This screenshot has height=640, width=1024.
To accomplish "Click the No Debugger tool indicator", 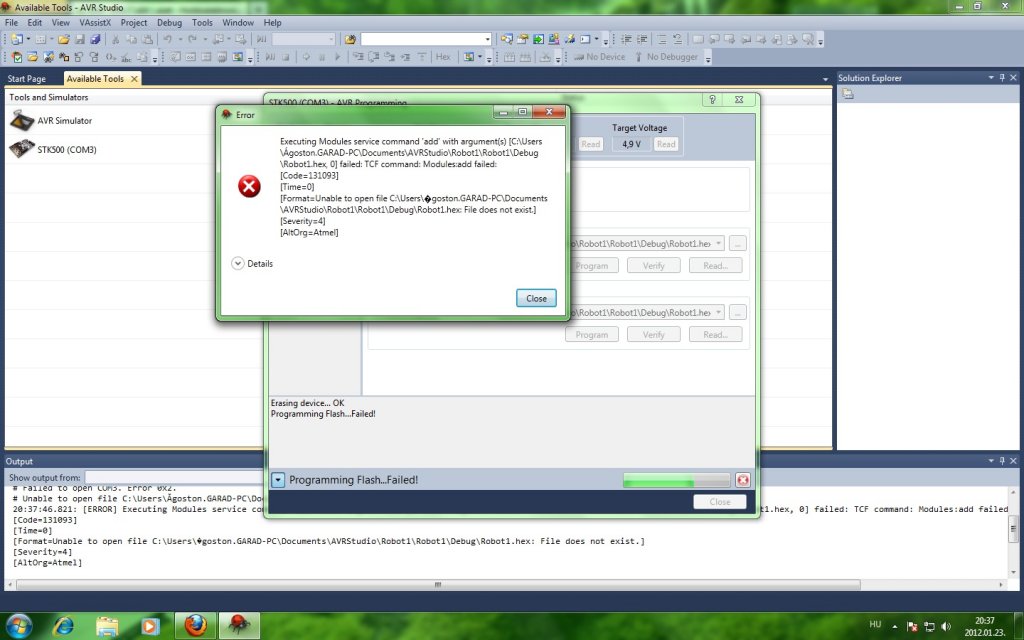I will click(666, 57).
